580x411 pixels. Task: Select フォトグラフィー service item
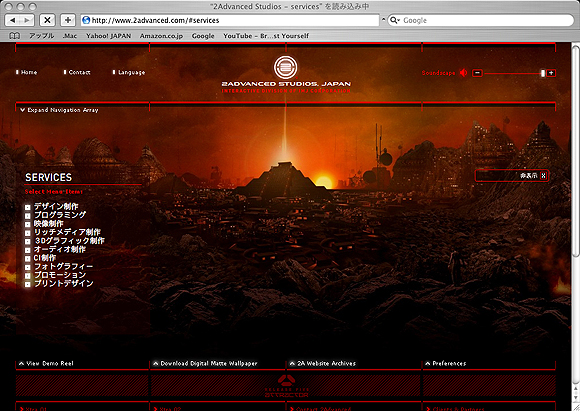pos(59,266)
